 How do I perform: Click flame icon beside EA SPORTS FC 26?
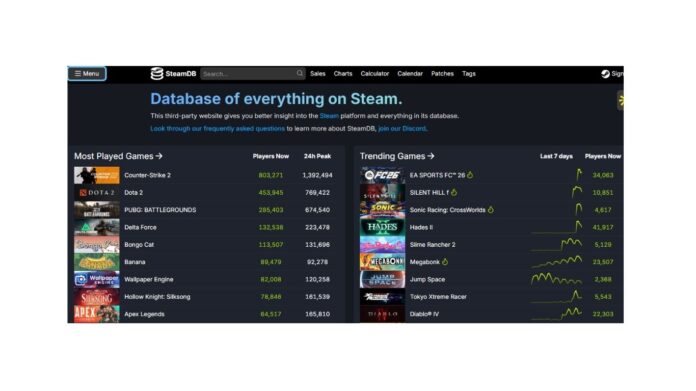470,175
